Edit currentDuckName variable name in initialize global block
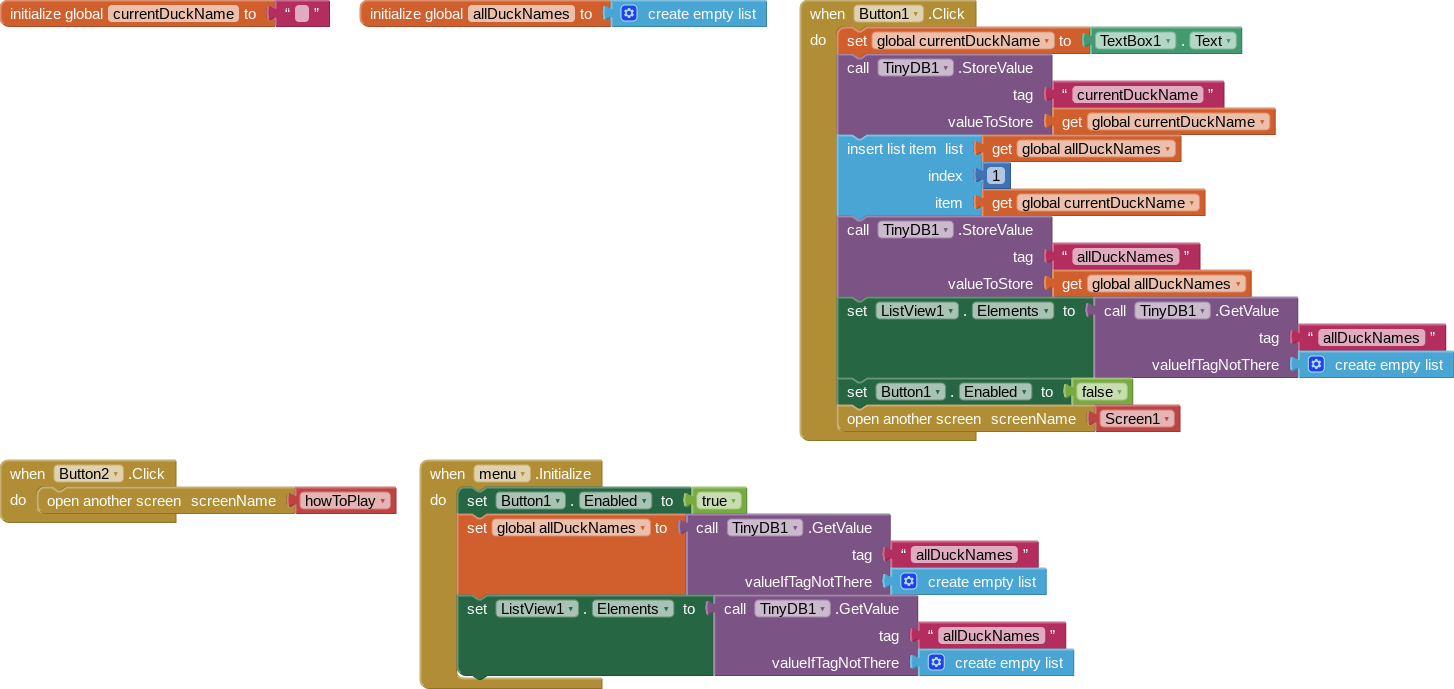 coord(173,14)
